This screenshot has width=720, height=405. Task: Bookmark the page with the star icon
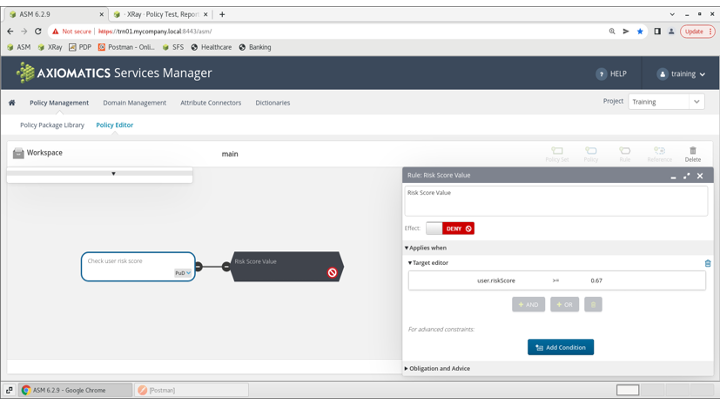pyautogui.click(x=641, y=31)
